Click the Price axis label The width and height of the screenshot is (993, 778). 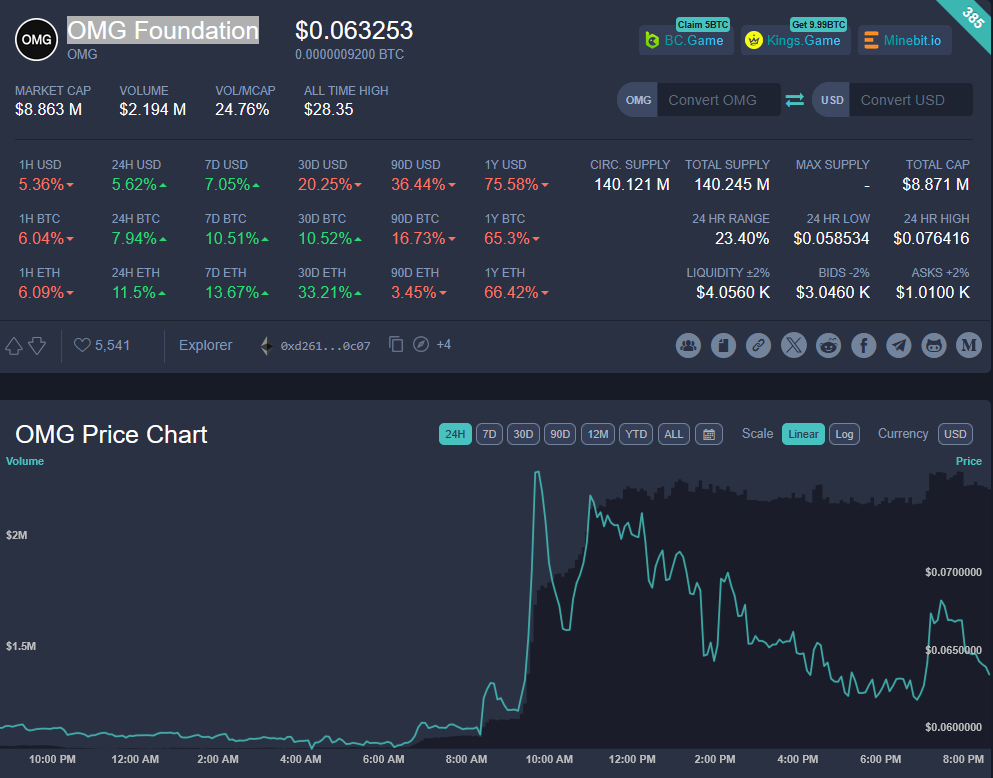coord(968,461)
